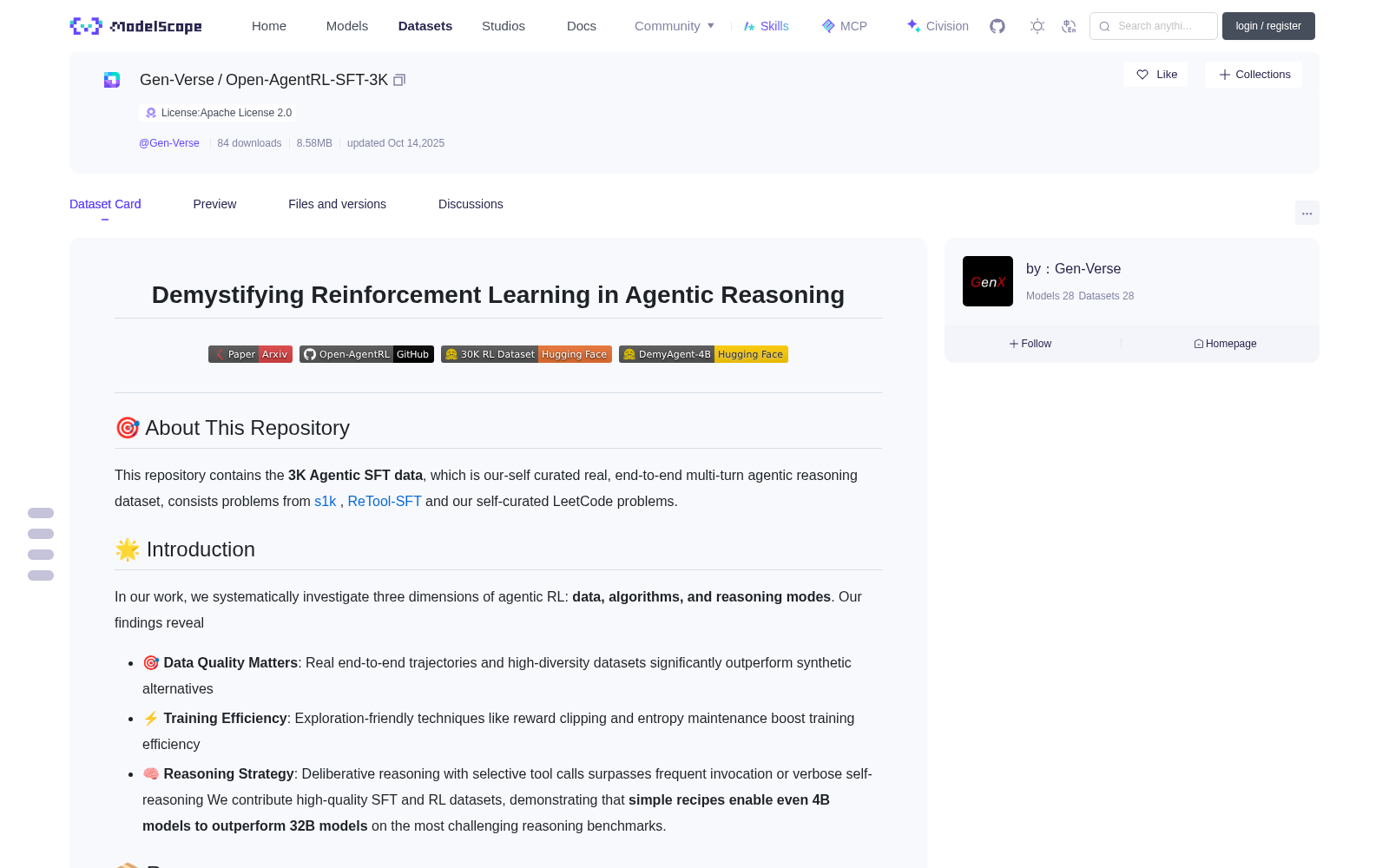Open the GitHub icon link in the header
This screenshot has height=868, width=1389.
click(997, 26)
